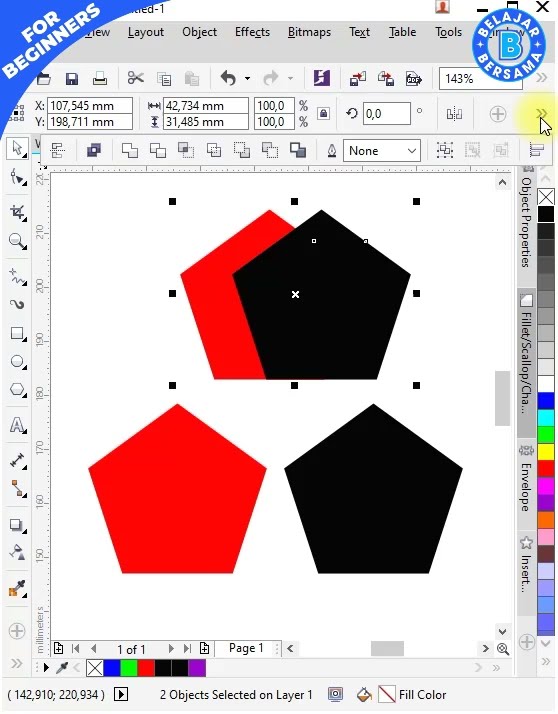Open the Fillet/Scallop/Chamfer docker tab

[526, 361]
